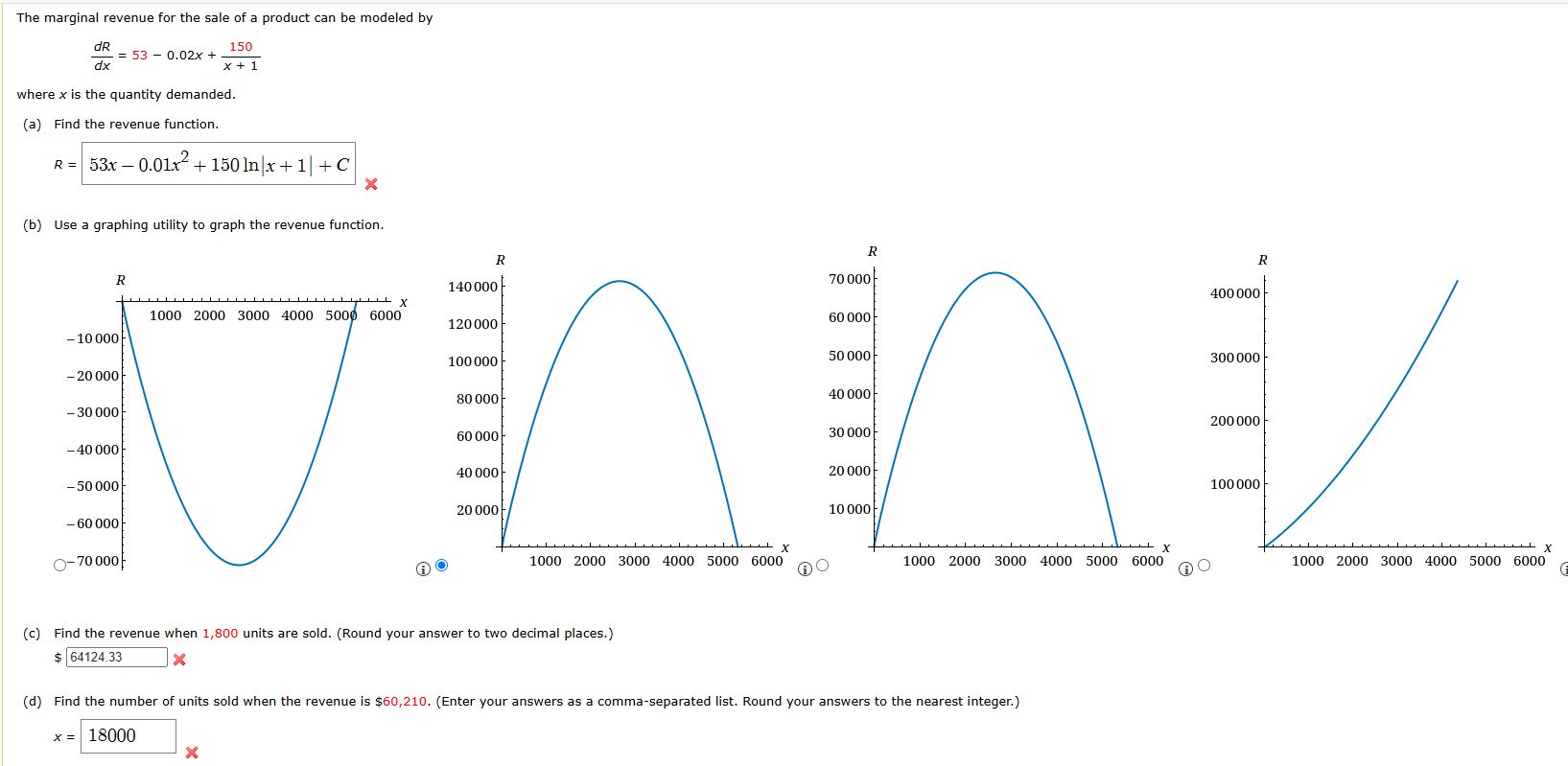This screenshot has width=1568, height=766.
Task: Click the x = 18000 answer field
Action: 129,735
